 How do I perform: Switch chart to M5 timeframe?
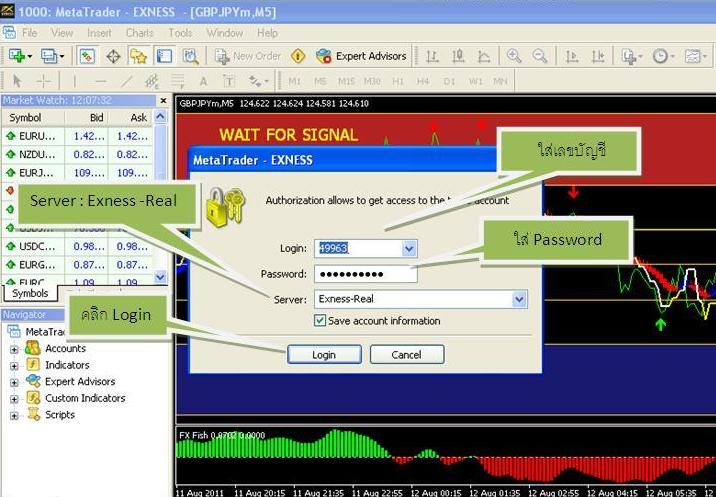320,81
